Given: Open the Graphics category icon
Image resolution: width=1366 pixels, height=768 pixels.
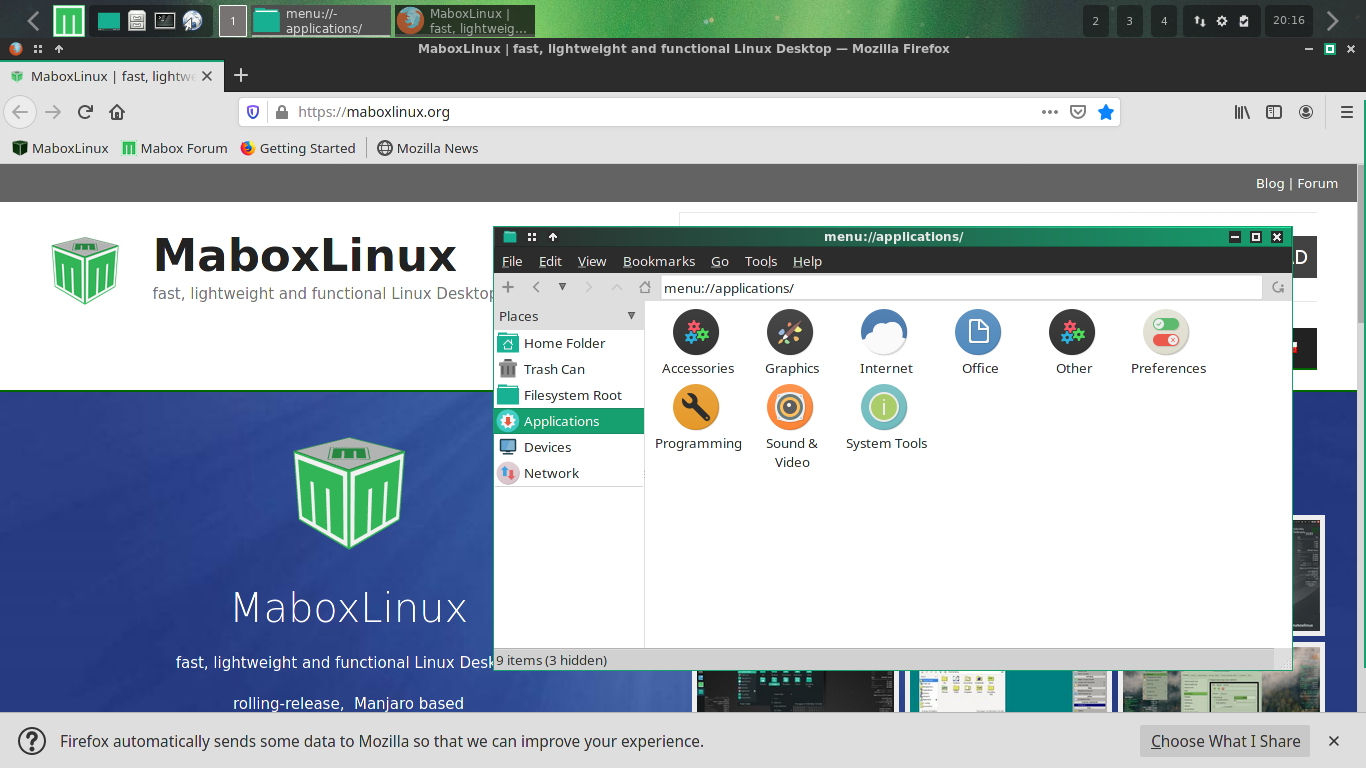Looking at the screenshot, I should pyautogui.click(x=790, y=332).
